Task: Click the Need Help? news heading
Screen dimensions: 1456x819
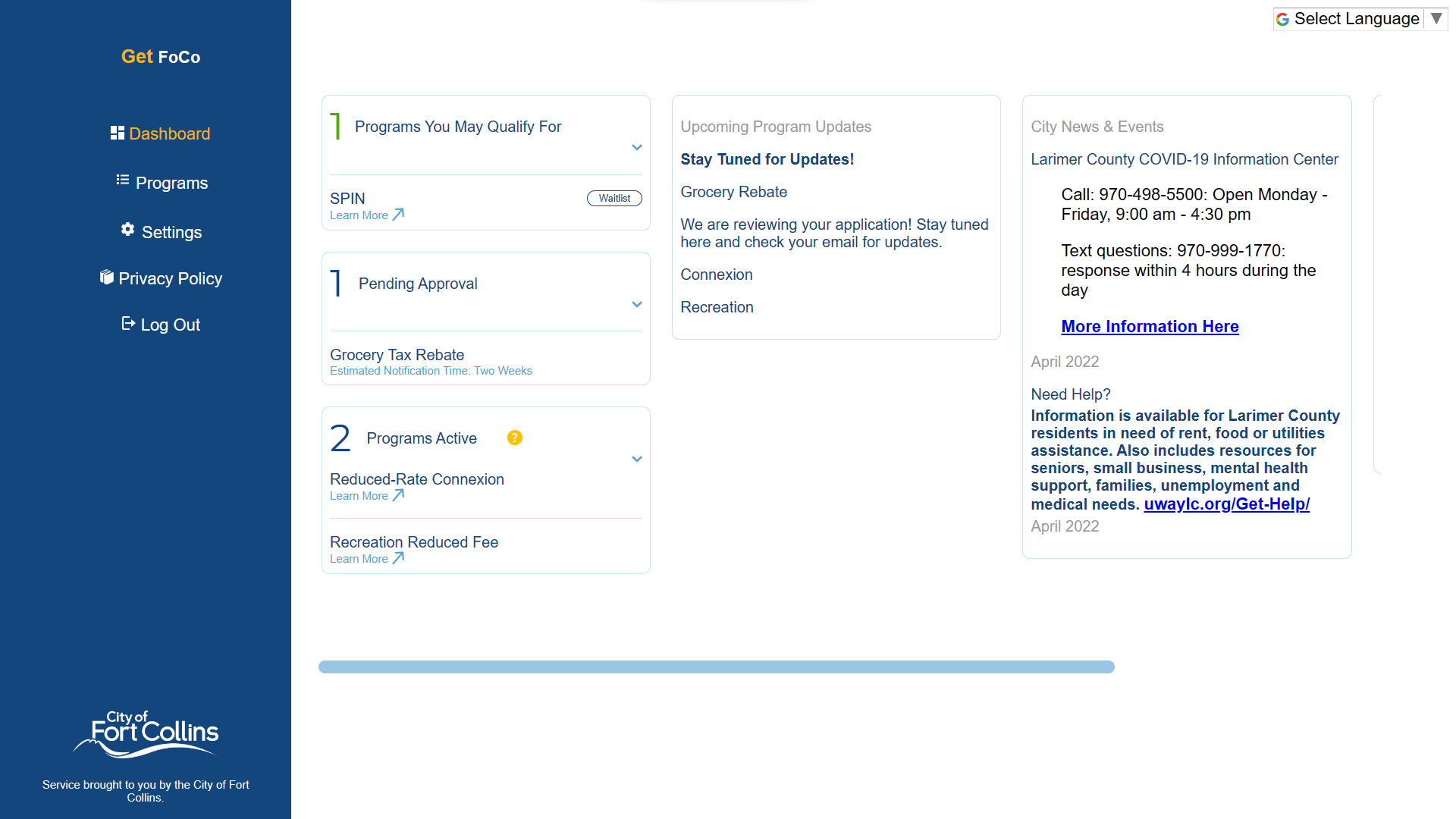Action: coord(1070,394)
